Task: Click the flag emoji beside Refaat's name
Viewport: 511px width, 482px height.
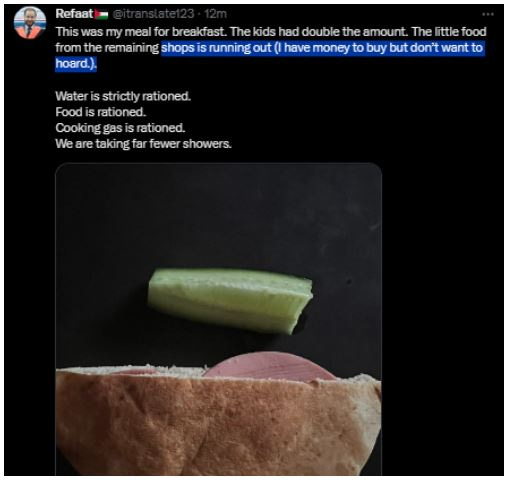Action: coord(101,14)
